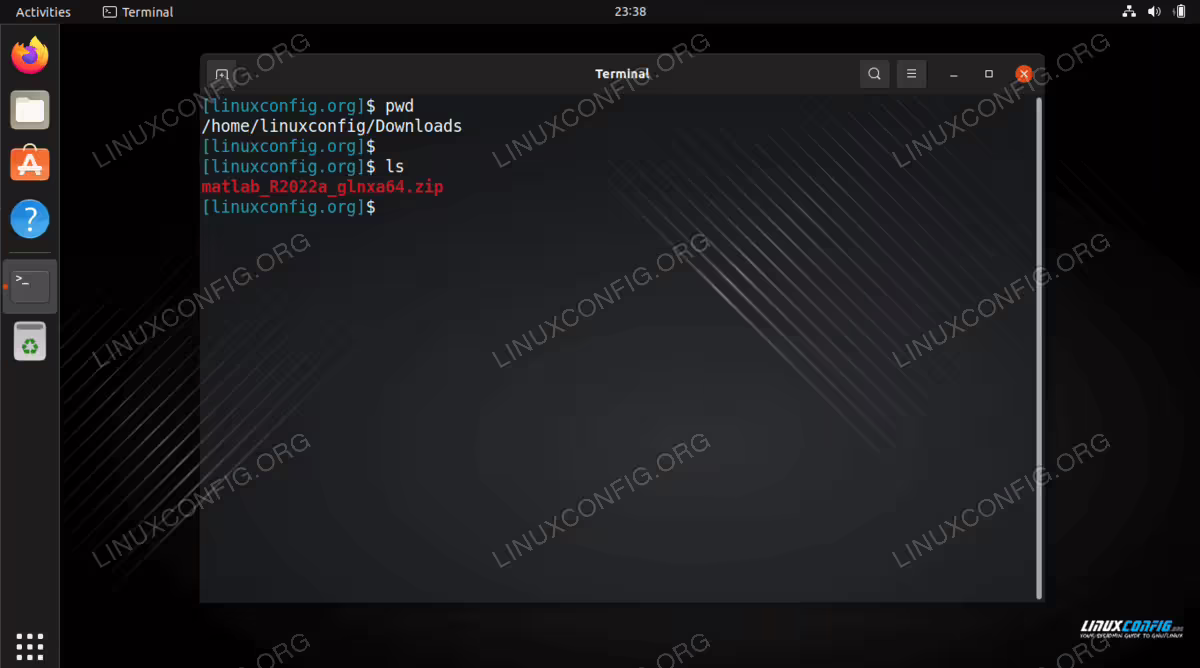The width and height of the screenshot is (1200, 668).
Task: Show Applications grid button
Action: tap(30, 646)
